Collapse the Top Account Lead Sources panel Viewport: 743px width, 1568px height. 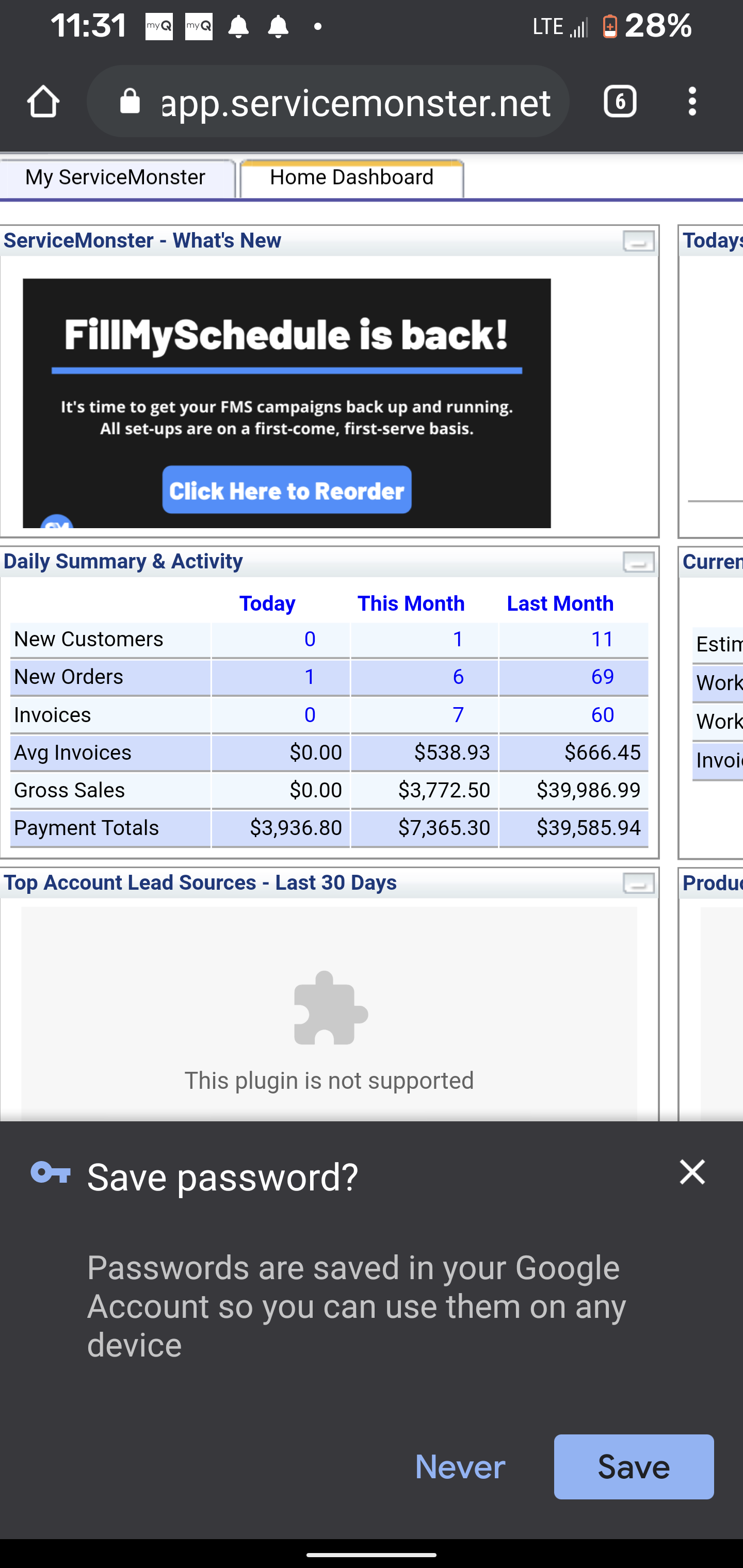[638, 883]
